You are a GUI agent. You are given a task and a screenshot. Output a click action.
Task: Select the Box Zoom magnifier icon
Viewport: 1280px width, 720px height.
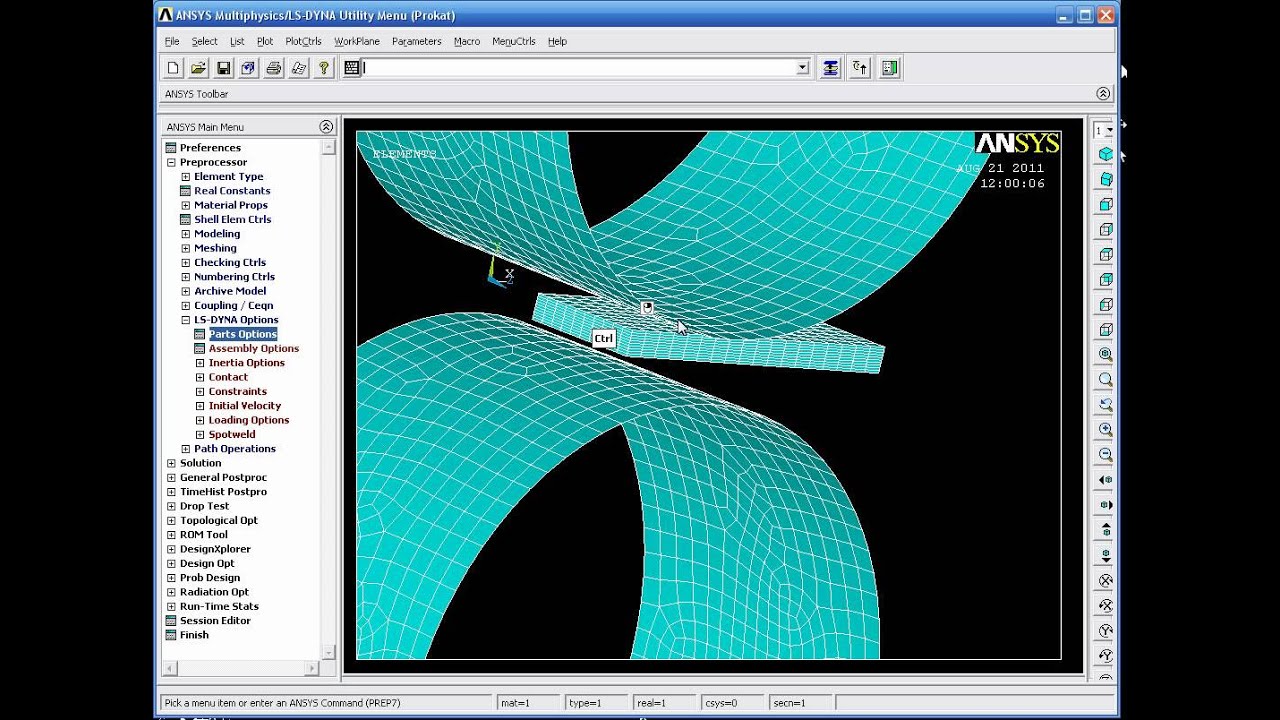(1105, 379)
